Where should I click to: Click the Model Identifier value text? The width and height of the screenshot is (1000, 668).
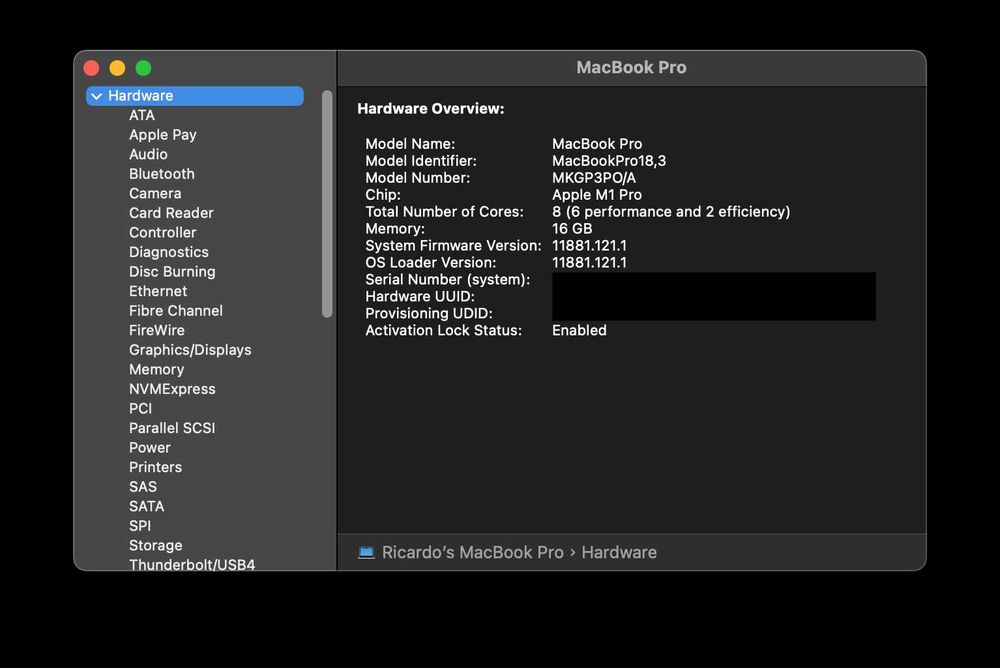point(609,161)
